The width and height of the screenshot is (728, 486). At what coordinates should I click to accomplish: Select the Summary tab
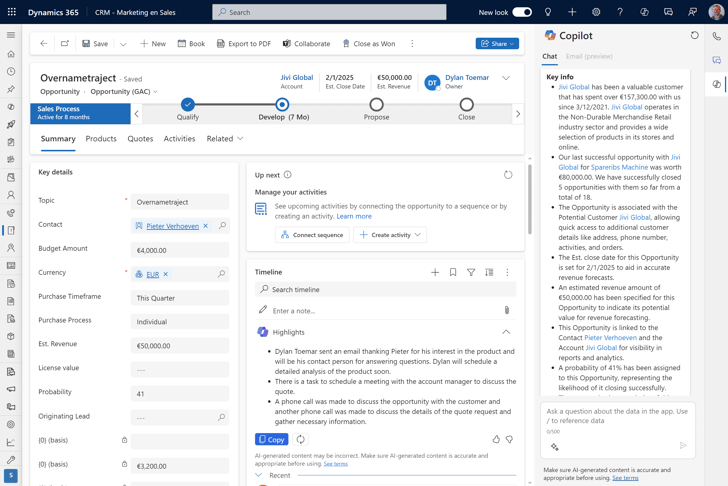pos(58,139)
